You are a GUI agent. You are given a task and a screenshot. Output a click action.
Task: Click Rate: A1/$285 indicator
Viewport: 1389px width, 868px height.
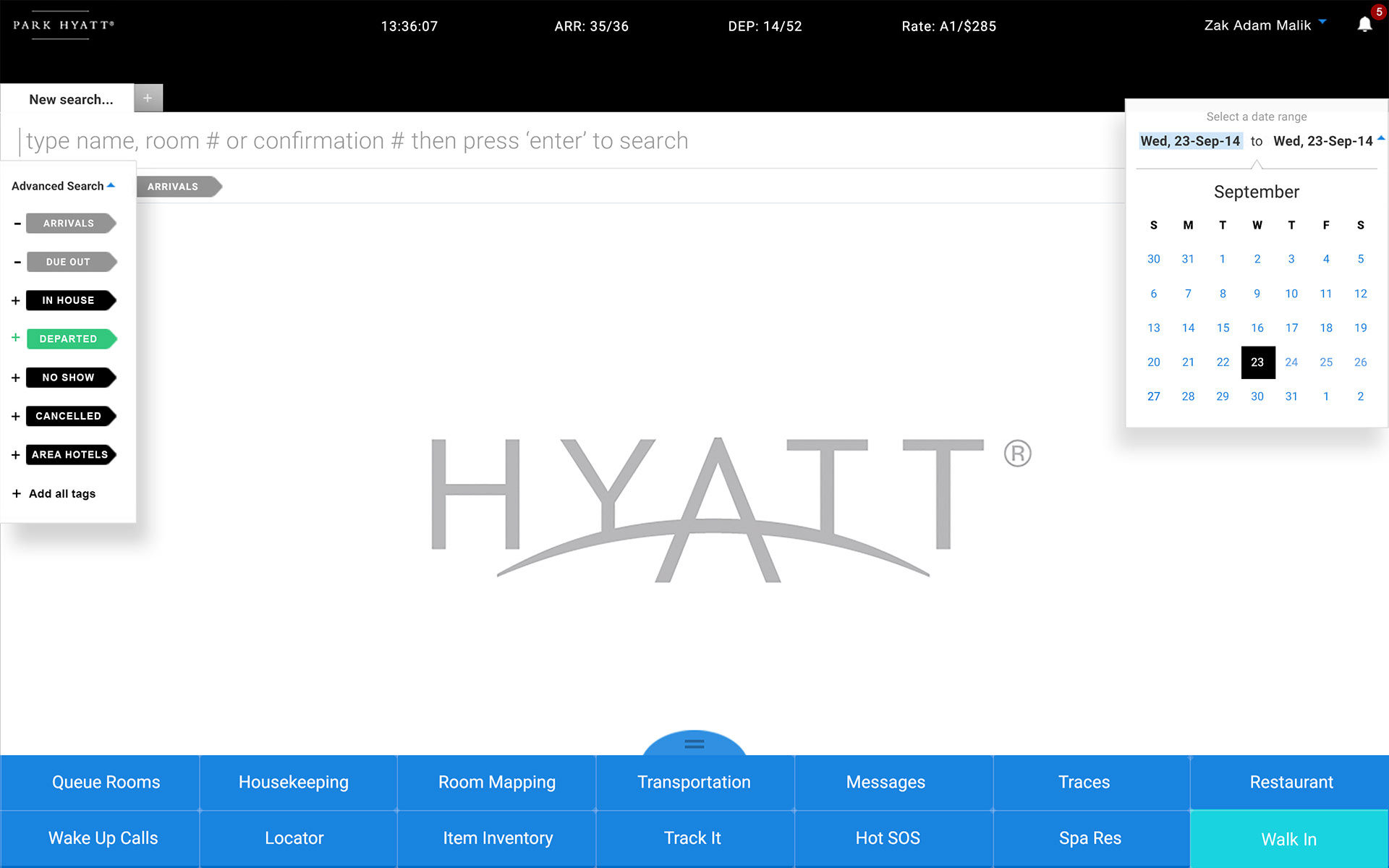[948, 27]
